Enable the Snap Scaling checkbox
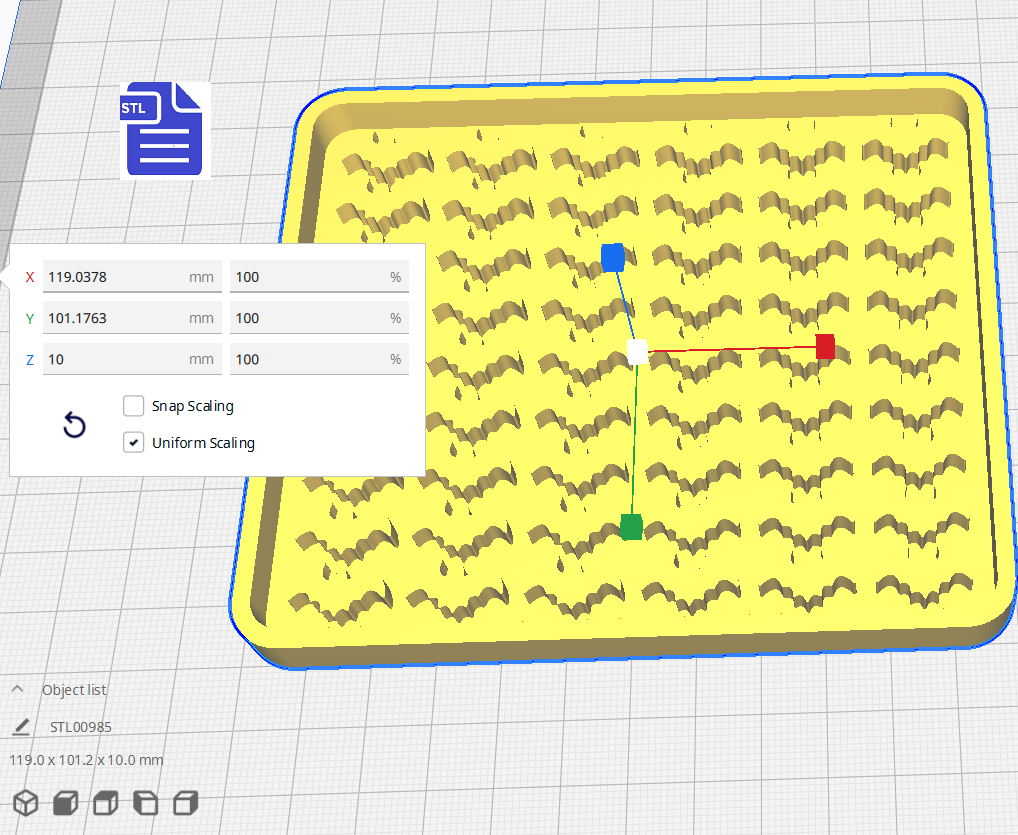The height and width of the screenshot is (835, 1018). pos(134,406)
